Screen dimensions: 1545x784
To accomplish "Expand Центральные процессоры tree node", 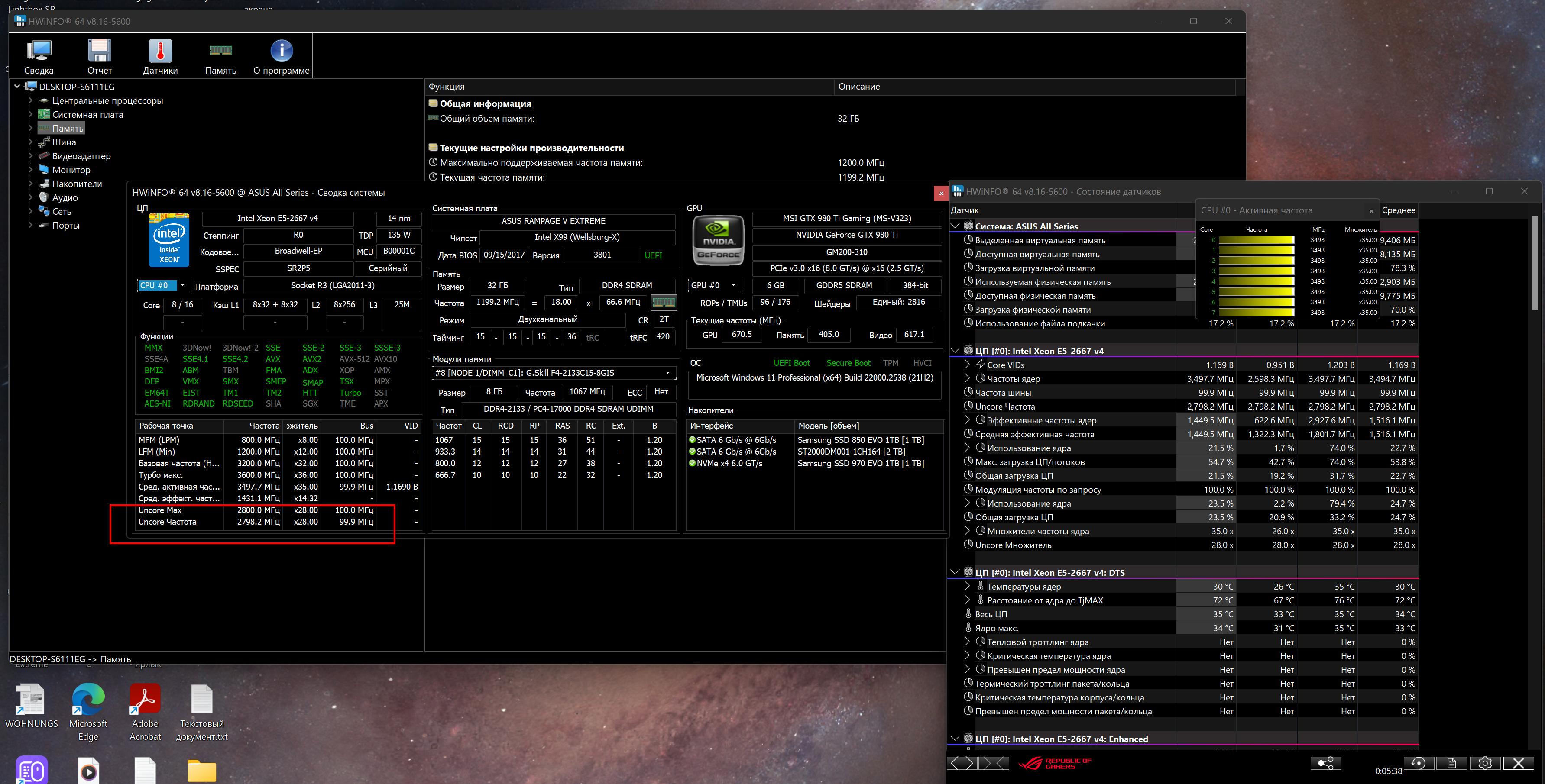I will (31, 101).
